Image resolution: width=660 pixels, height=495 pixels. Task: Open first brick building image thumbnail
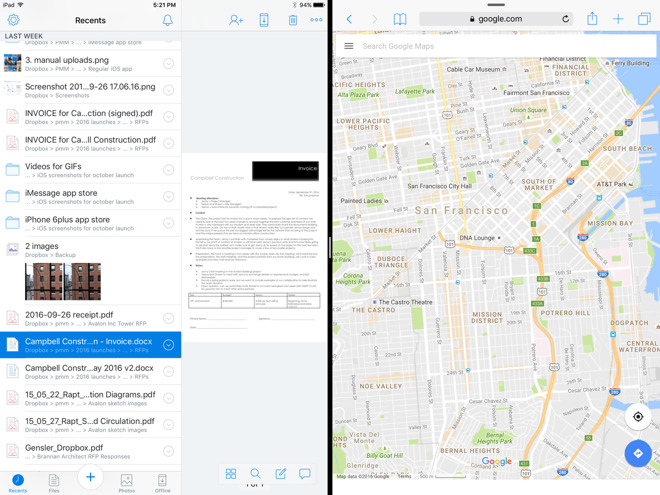pos(44,281)
